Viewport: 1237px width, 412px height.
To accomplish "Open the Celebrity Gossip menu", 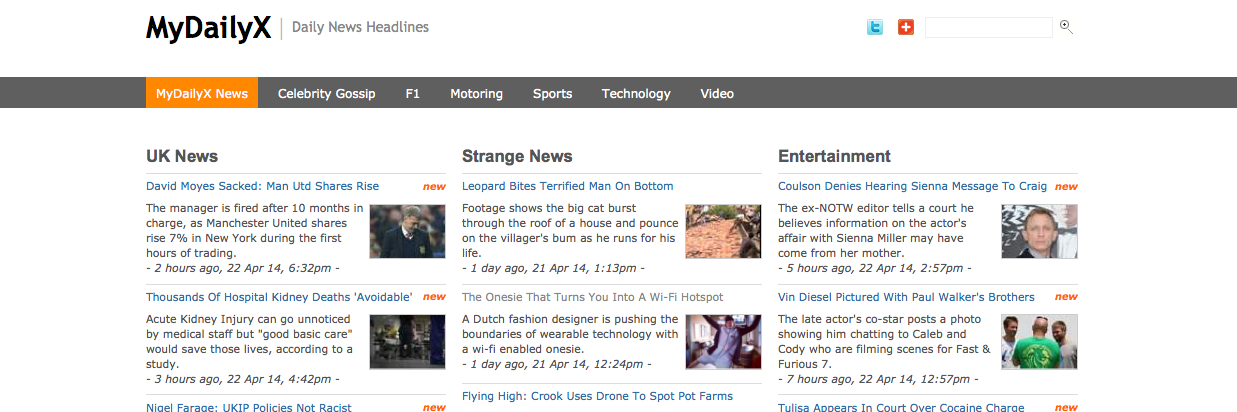I will [327, 93].
